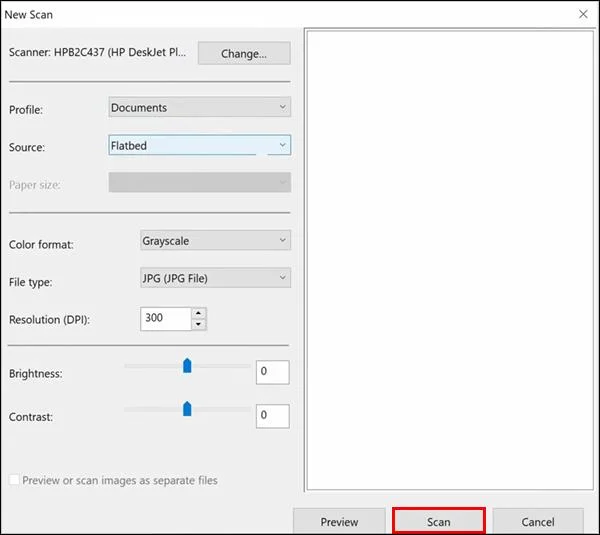
Task: Click the Resolution (DPI): label
Action: click(49, 320)
